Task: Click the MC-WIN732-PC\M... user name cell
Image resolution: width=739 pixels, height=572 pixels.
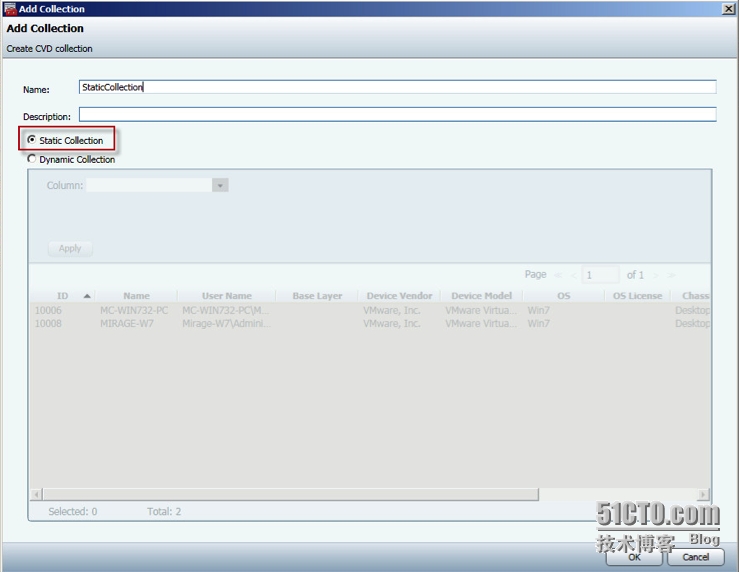Action: click(x=225, y=310)
